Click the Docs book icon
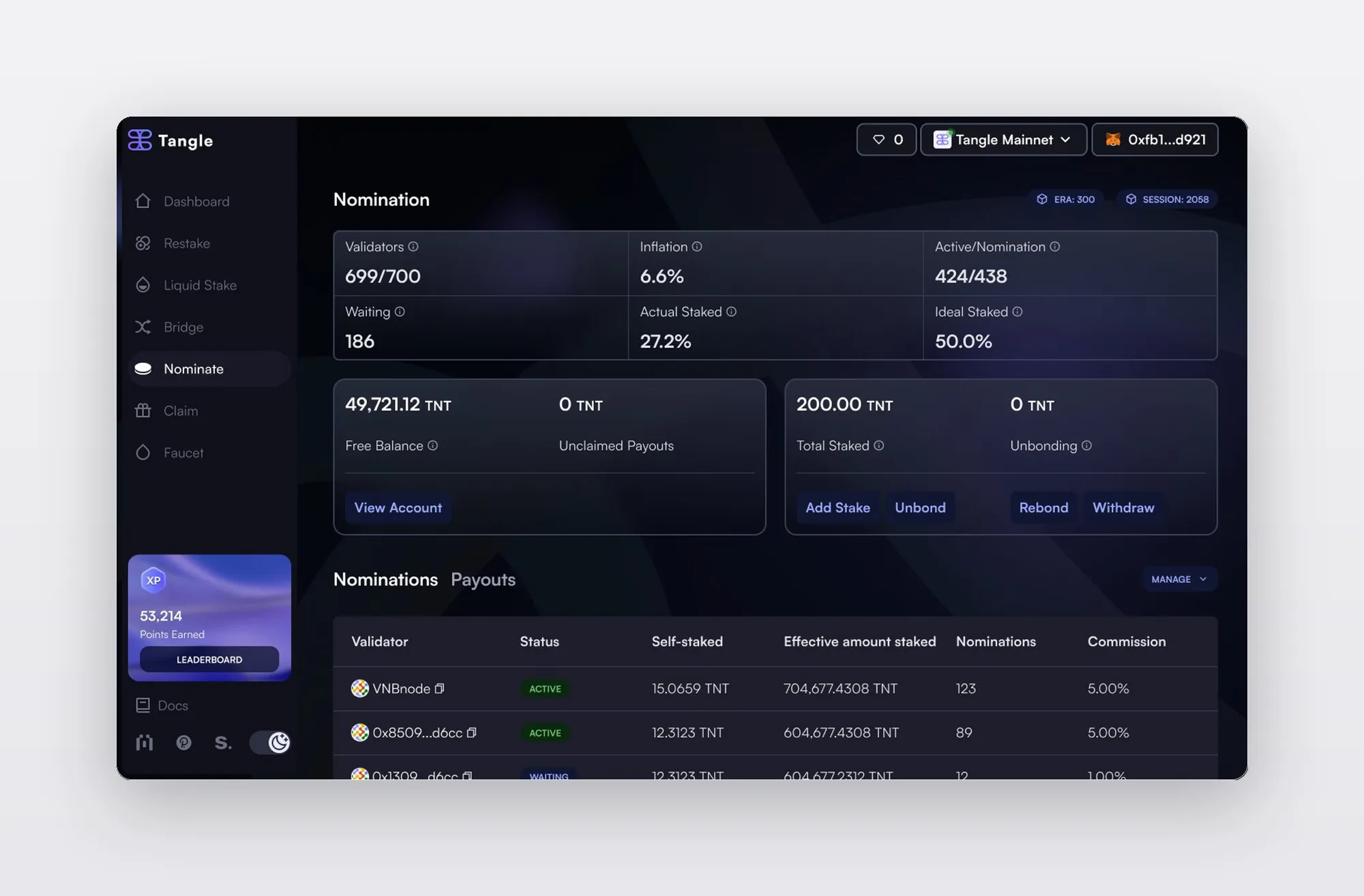 pos(143,705)
